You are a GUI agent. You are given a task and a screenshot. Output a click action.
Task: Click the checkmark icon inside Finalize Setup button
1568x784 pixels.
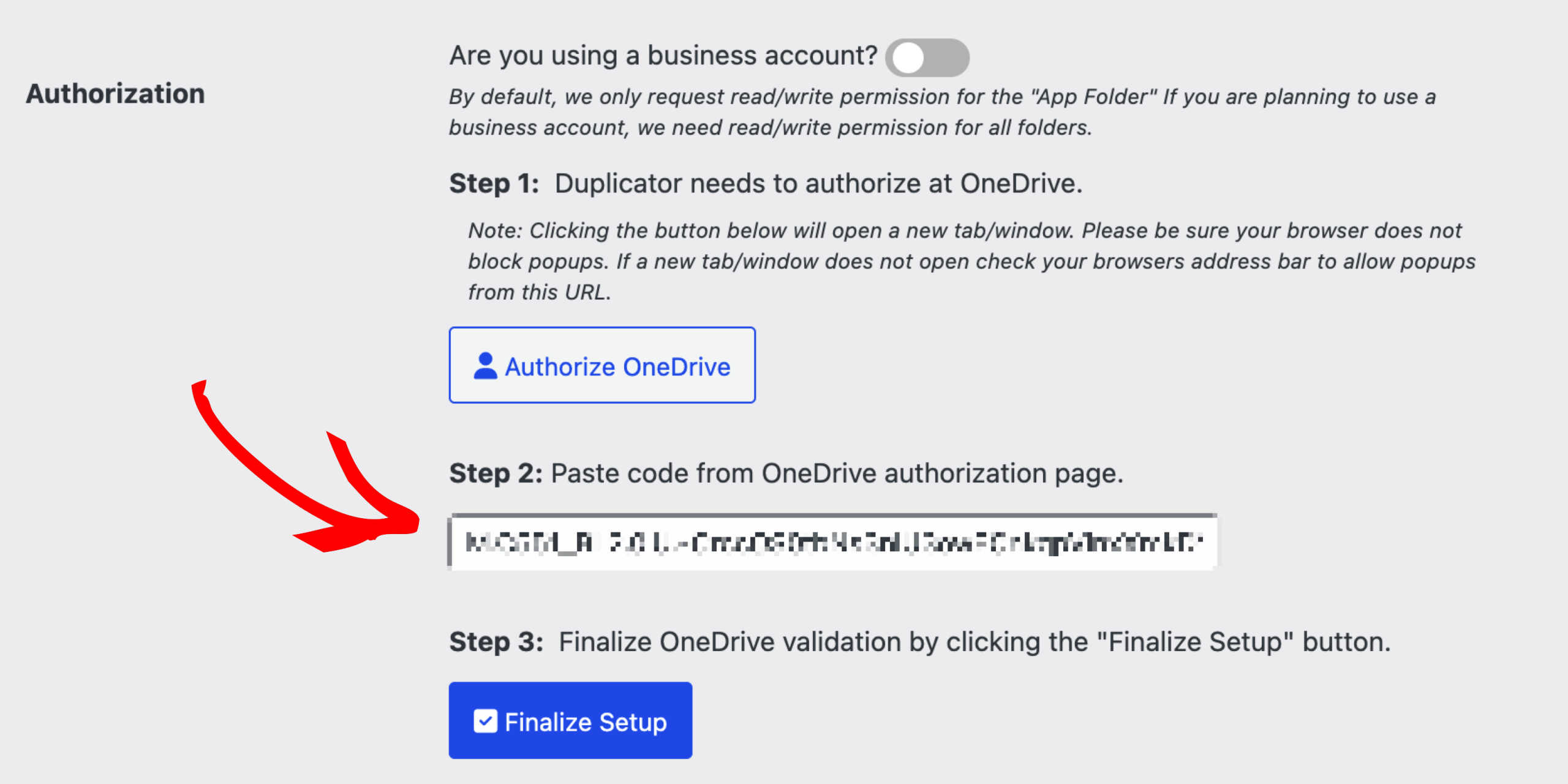pyautogui.click(x=484, y=721)
